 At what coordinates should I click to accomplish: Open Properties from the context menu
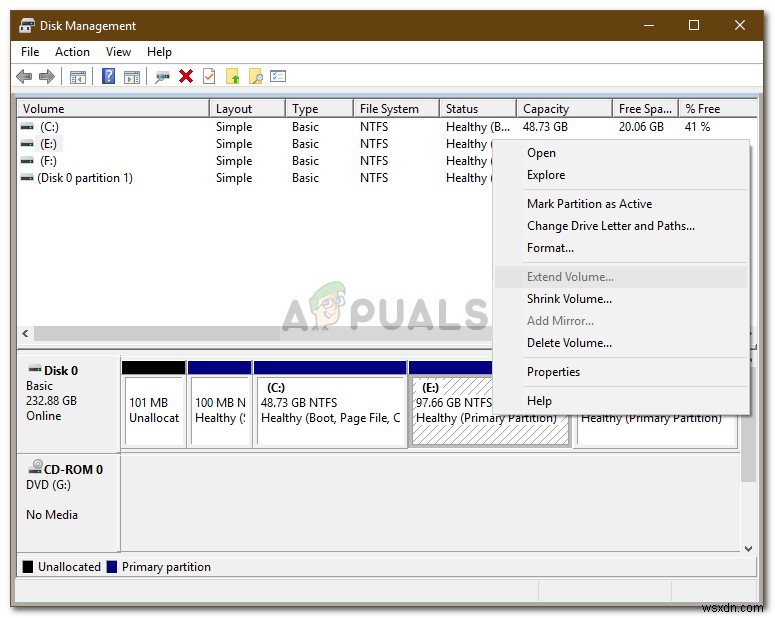point(621,372)
